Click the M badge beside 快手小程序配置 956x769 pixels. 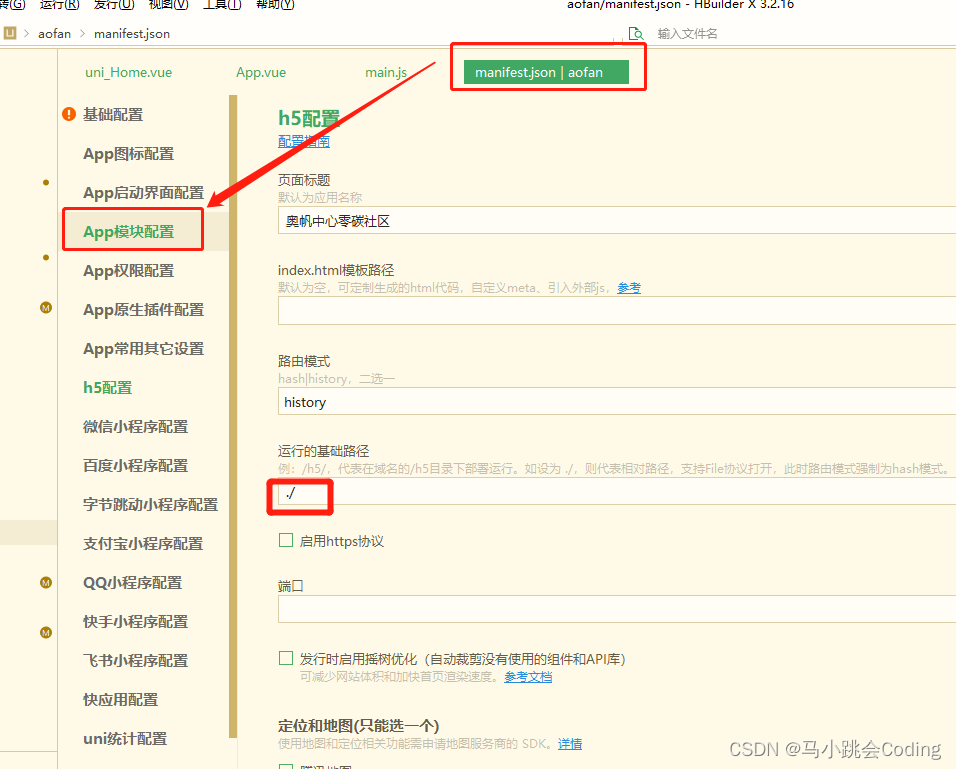(x=46, y=632)
